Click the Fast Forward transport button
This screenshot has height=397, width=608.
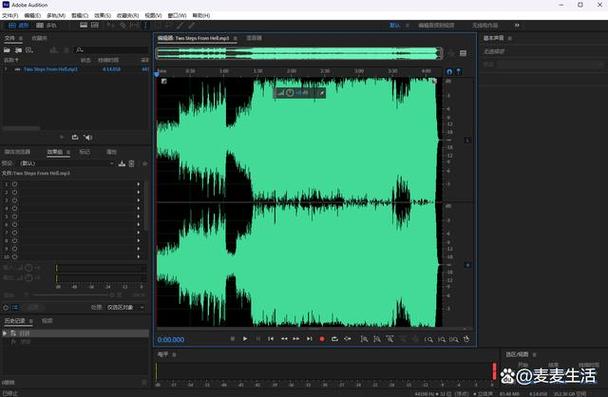point(296,339)
